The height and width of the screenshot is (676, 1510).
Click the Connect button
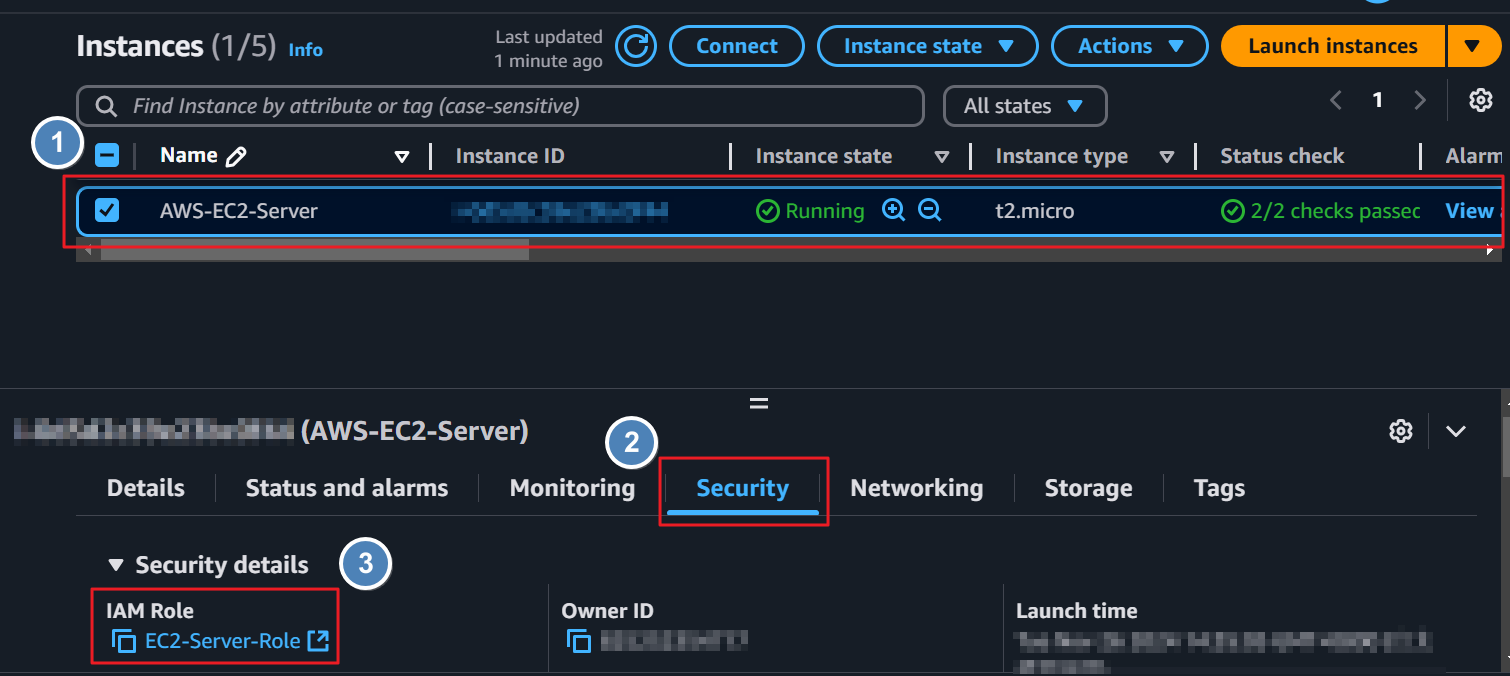(x=737, y=46)
